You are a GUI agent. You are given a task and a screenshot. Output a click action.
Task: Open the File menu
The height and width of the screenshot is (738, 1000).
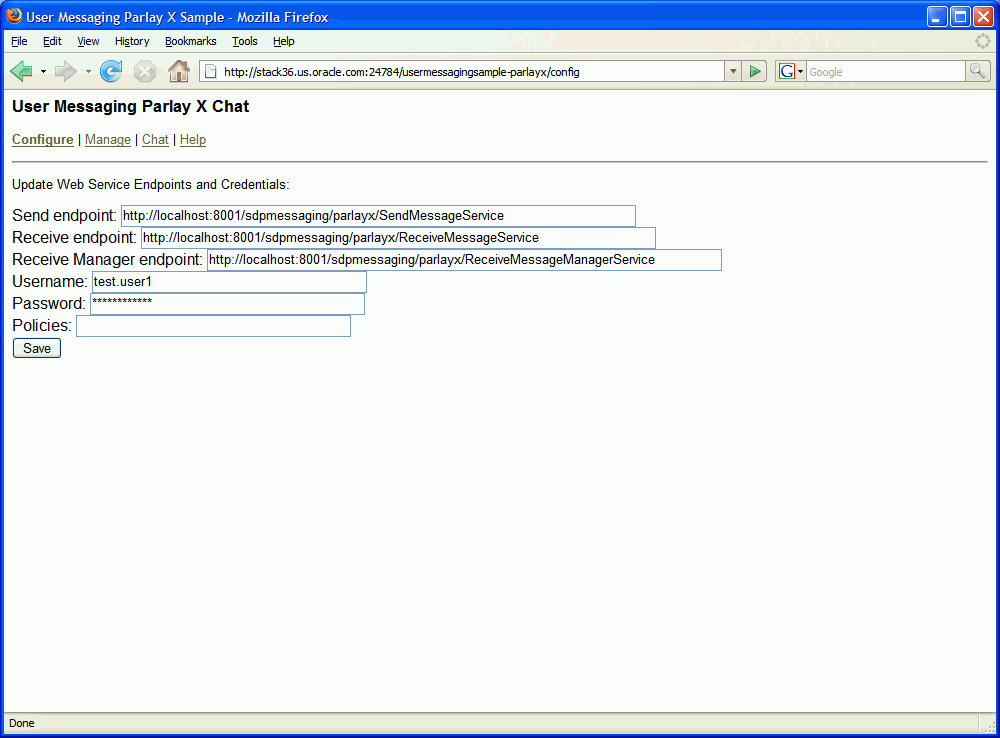pos(19,41)
